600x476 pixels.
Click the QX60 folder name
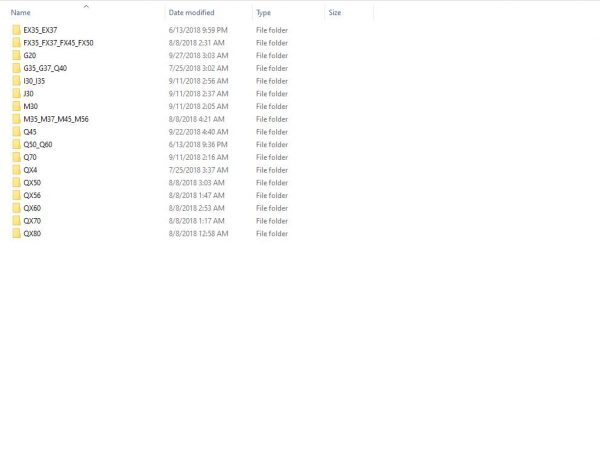pos(32,208)
